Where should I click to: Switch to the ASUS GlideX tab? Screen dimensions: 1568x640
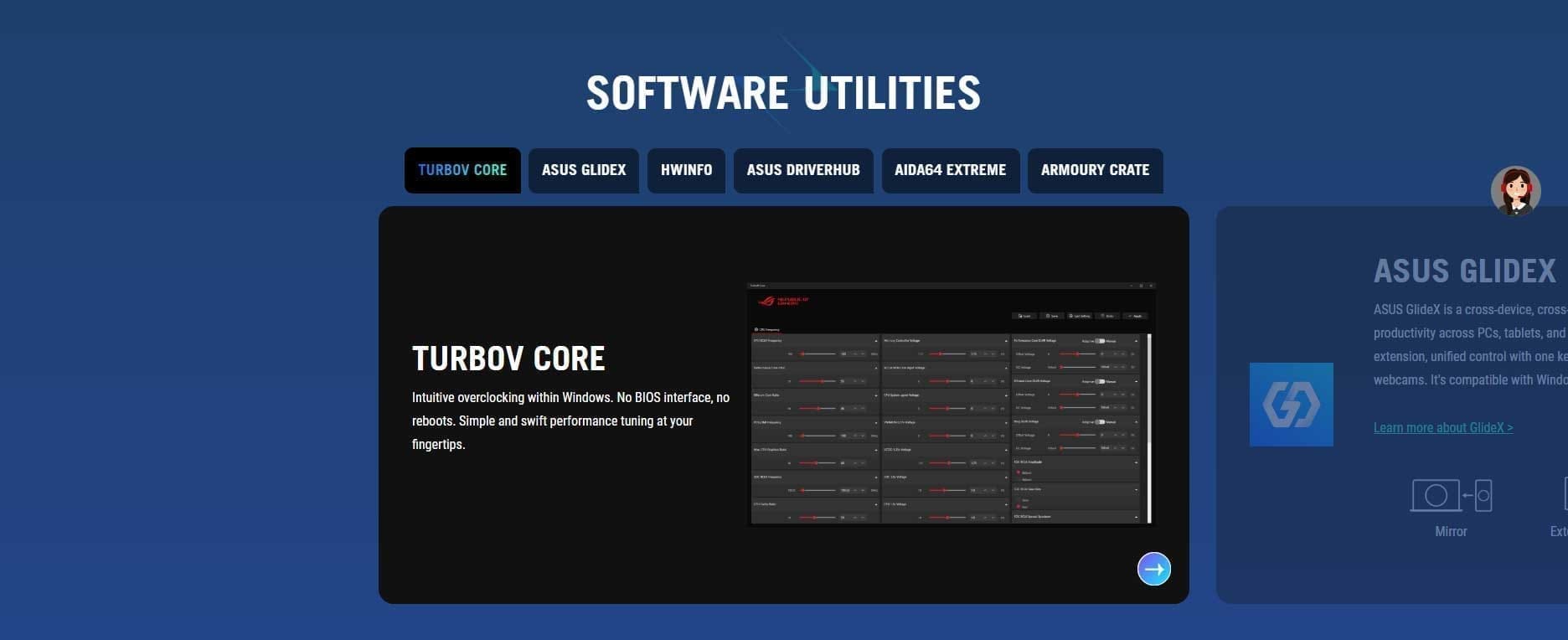tap(584, 170)
